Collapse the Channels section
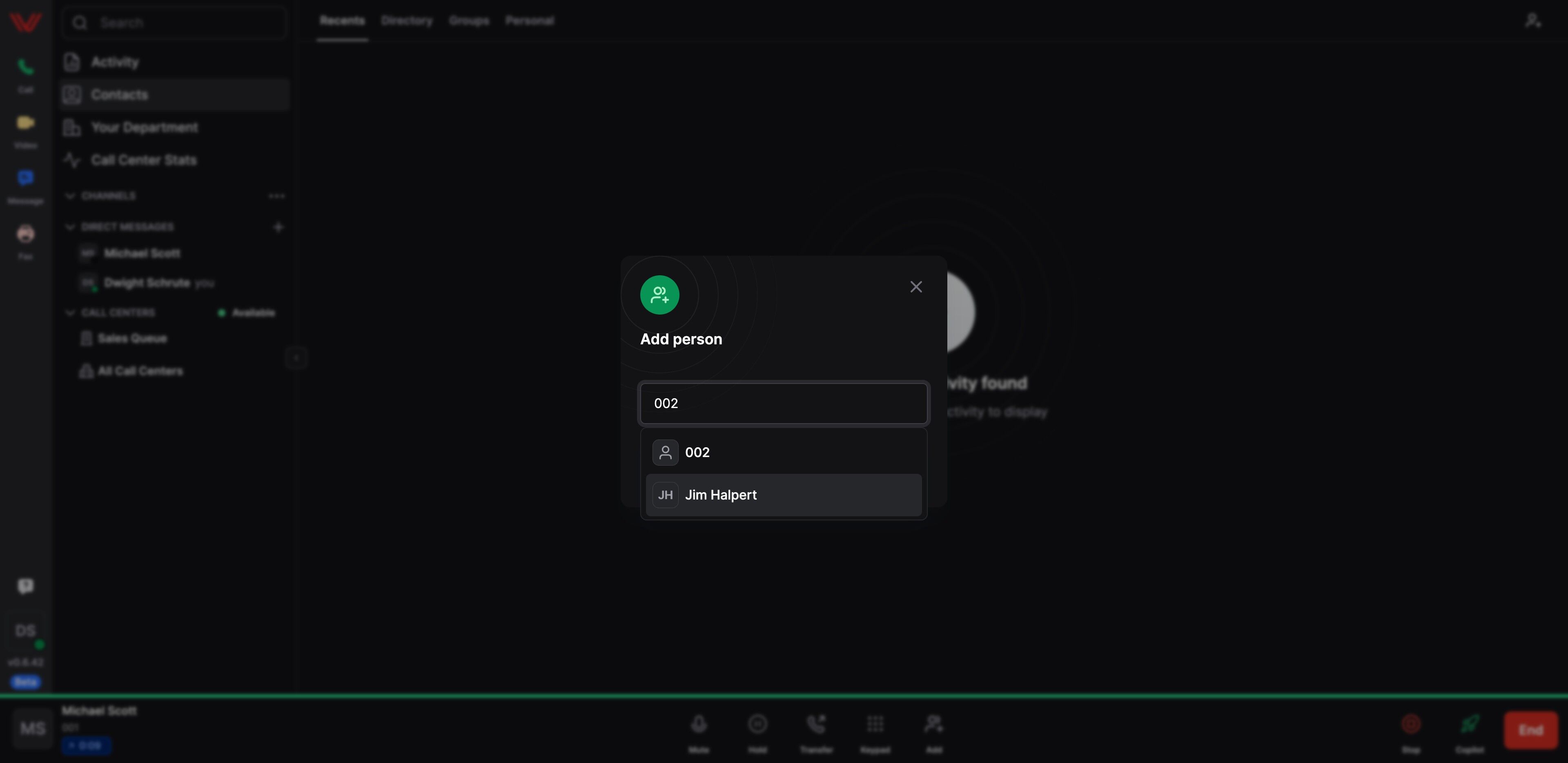 coord(70,196)
